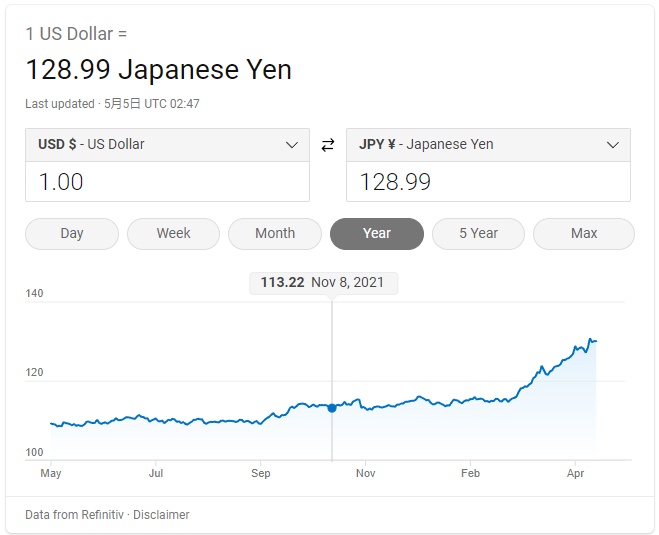Expand the JPY currency dropdown arrow
Screen dimensions: 659x535
tap(613, 145)
